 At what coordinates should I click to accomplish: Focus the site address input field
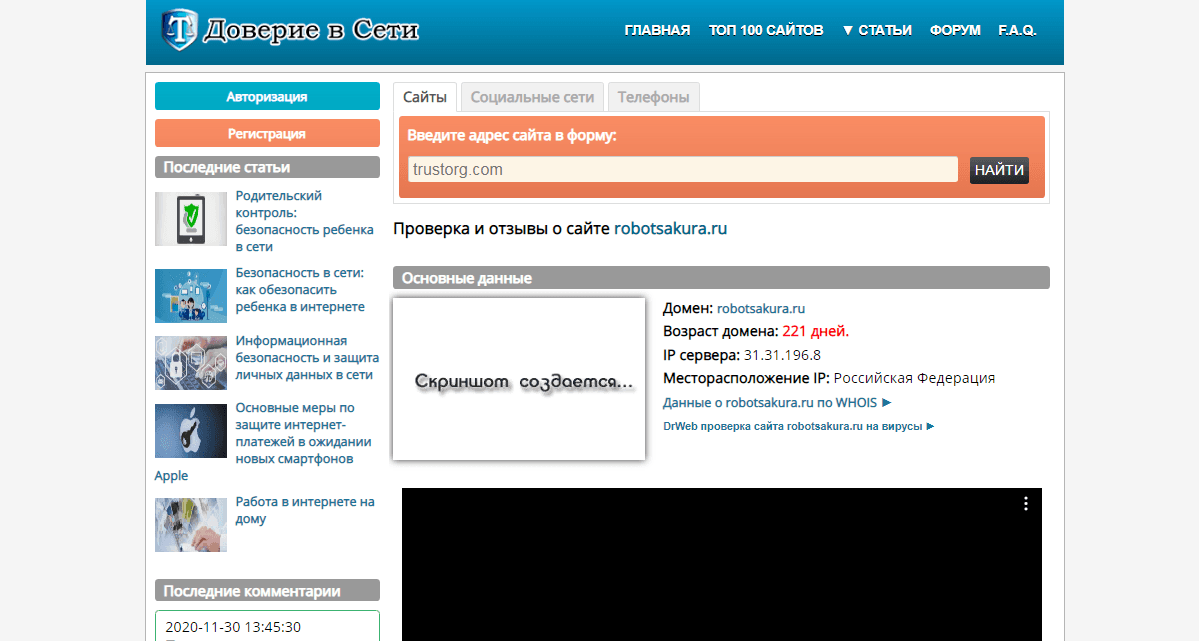point(682,170)
